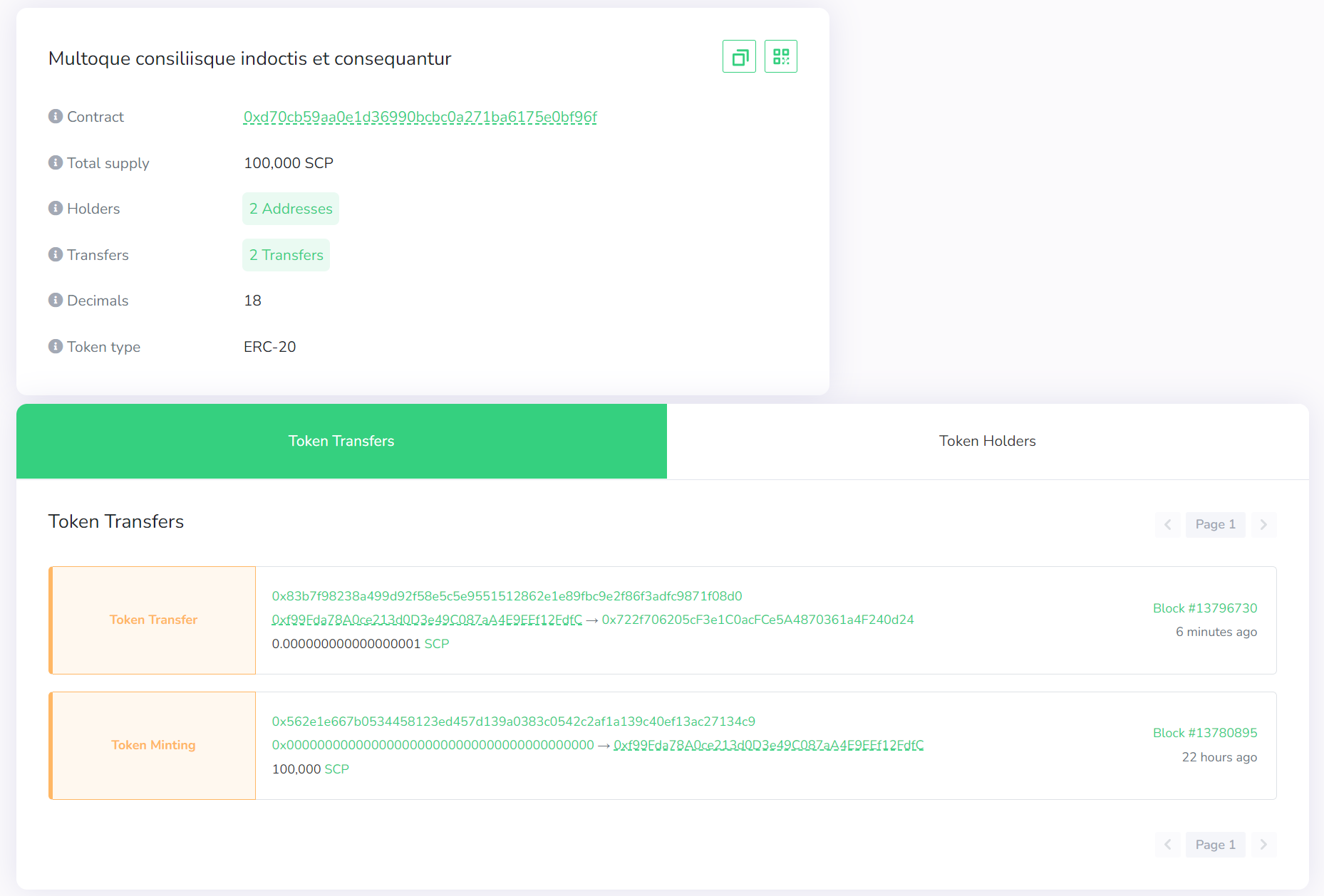The height and width of the screenshot is (896, 1324).
Task: Click the 22 hours ago timestamp
Action: click(x=1219, y=757)
